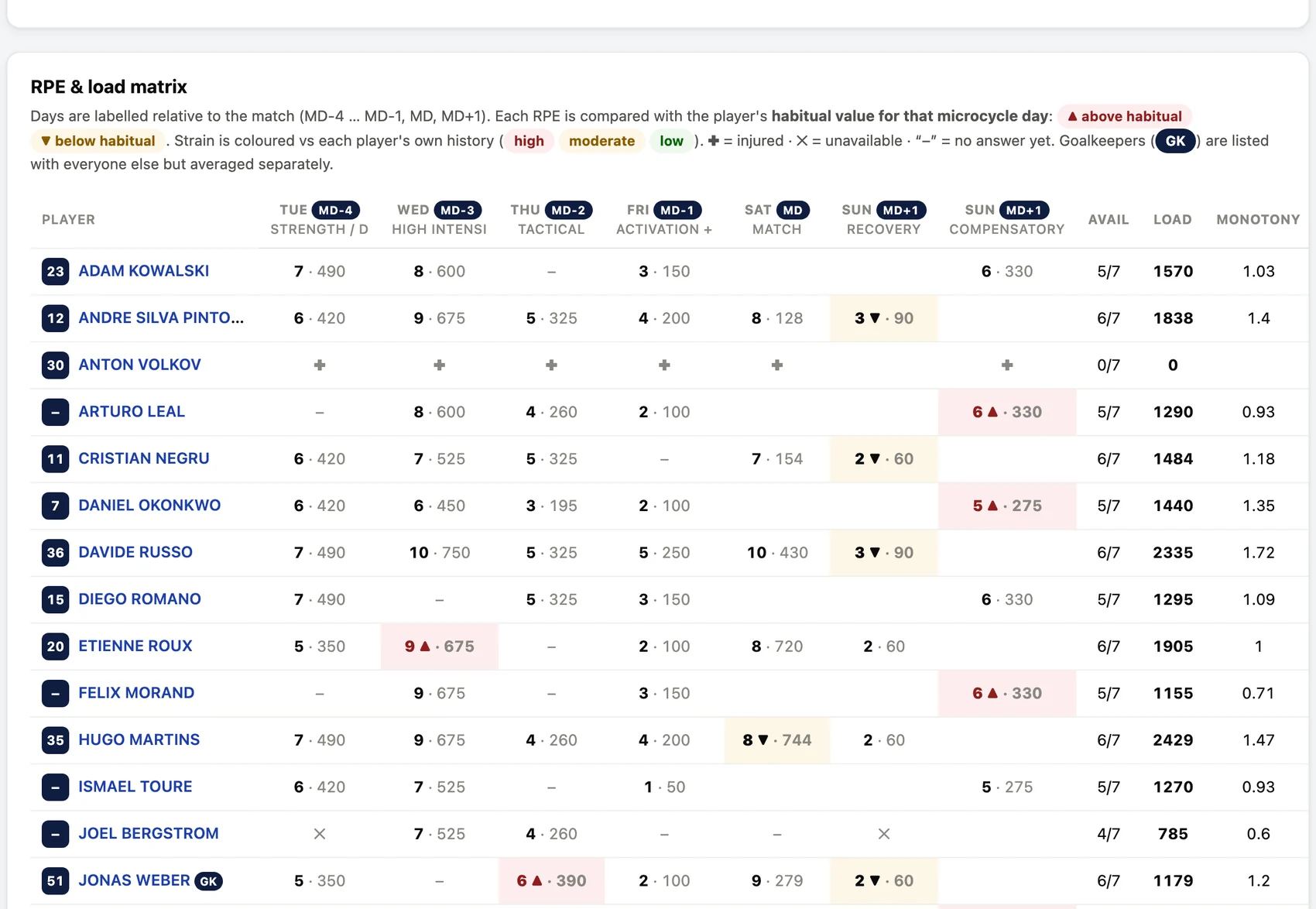Viewport: 1316px width, 909px height.
Task: Click injured cross icon in Anton Volkov's Tuesday cell
Action: point(320,365)
